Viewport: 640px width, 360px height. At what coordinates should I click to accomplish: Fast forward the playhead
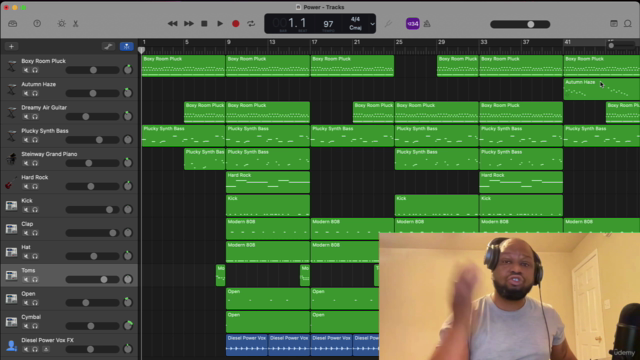(x=189, y=24)
